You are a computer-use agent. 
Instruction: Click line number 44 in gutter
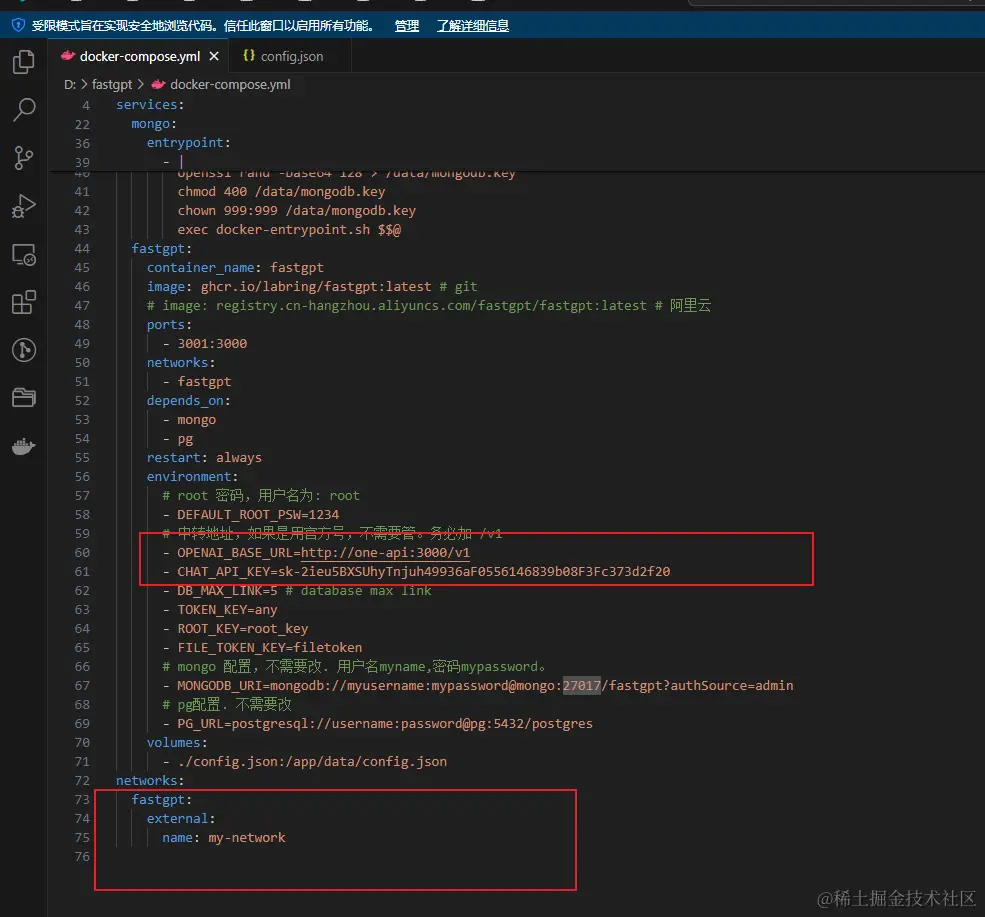[82, 249]
